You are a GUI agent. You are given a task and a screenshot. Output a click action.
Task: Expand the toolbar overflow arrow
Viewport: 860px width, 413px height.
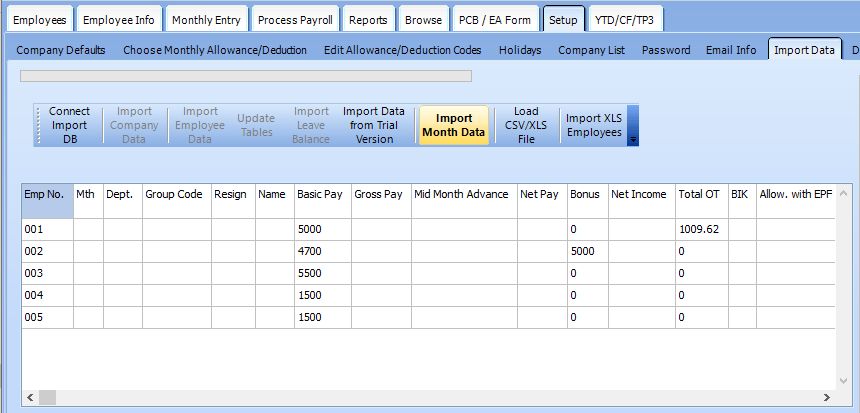632,140
